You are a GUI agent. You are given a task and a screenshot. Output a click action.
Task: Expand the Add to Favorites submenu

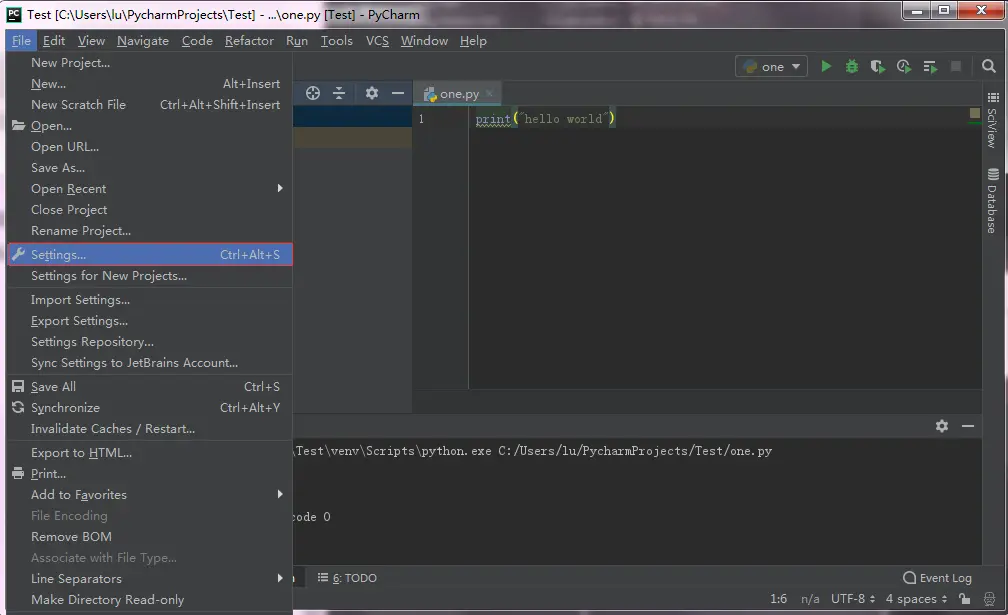[149, 494]
